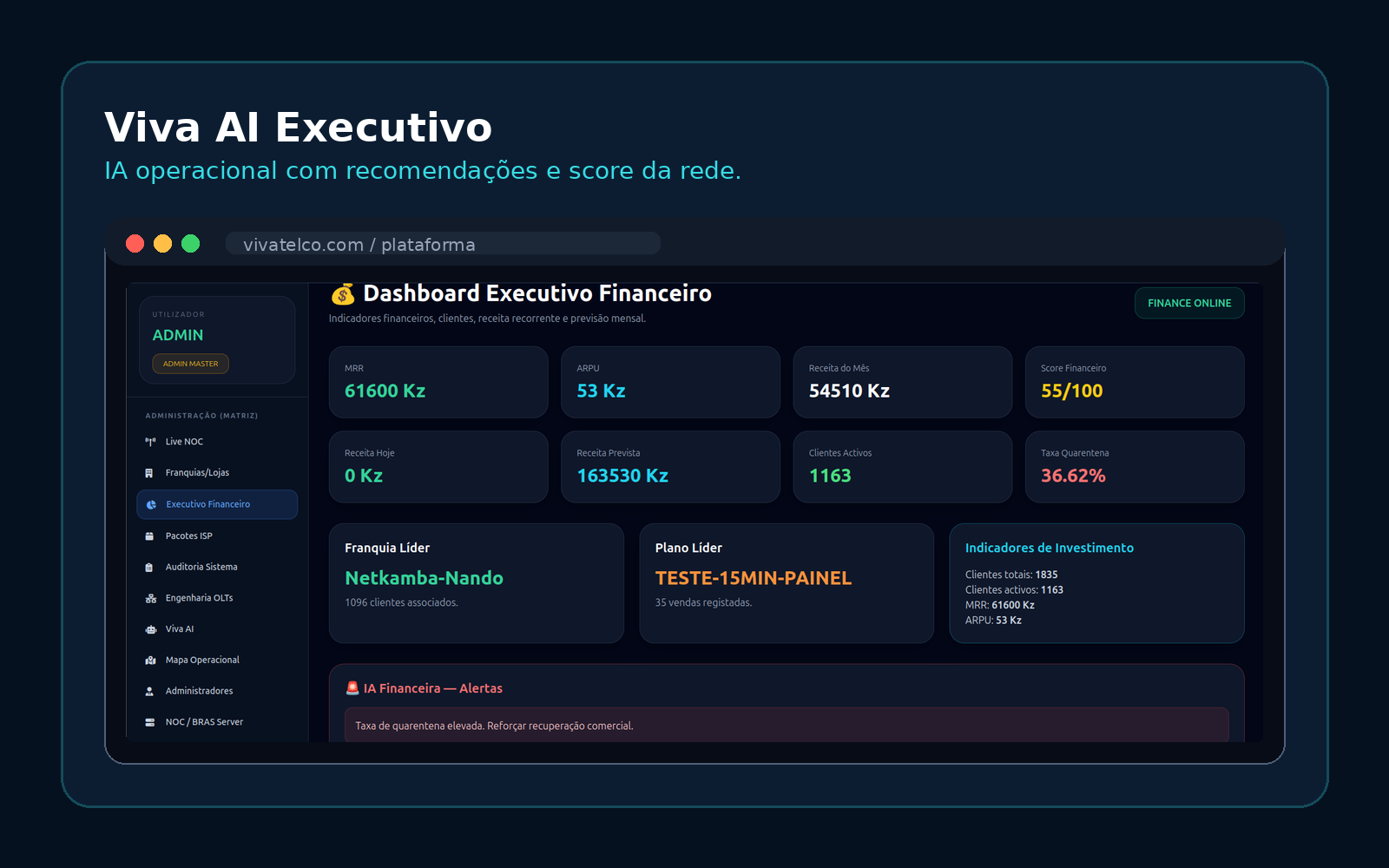1389x868 pixels.
Task: Click the Receita Hoje 0 Kz value
Action: point(364,476)
